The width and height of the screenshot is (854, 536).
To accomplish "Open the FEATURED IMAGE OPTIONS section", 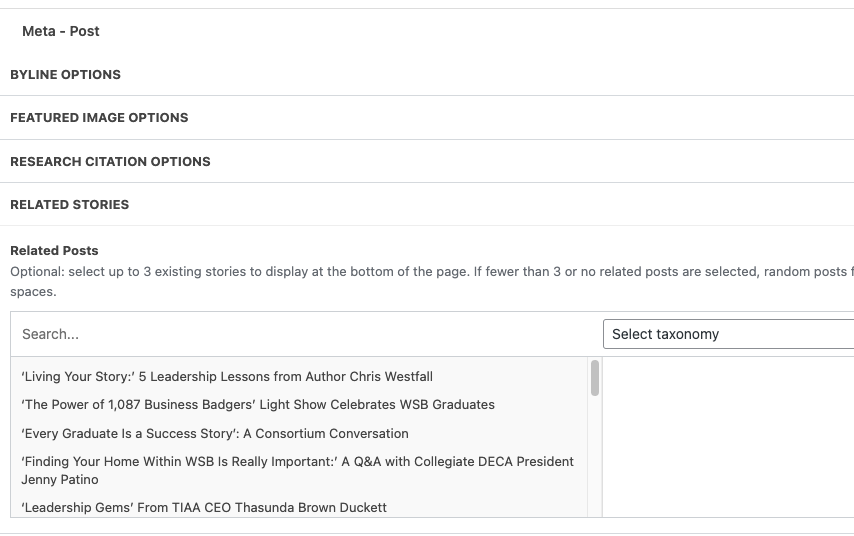I will pos(99,118).
